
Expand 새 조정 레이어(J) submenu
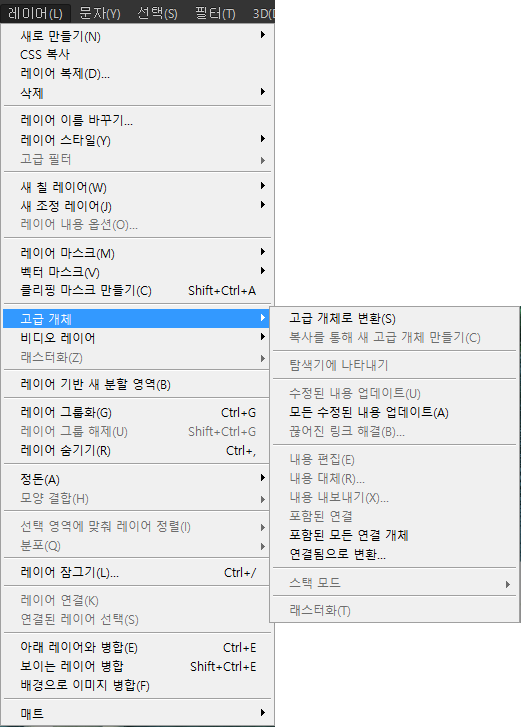click(137, 206)
